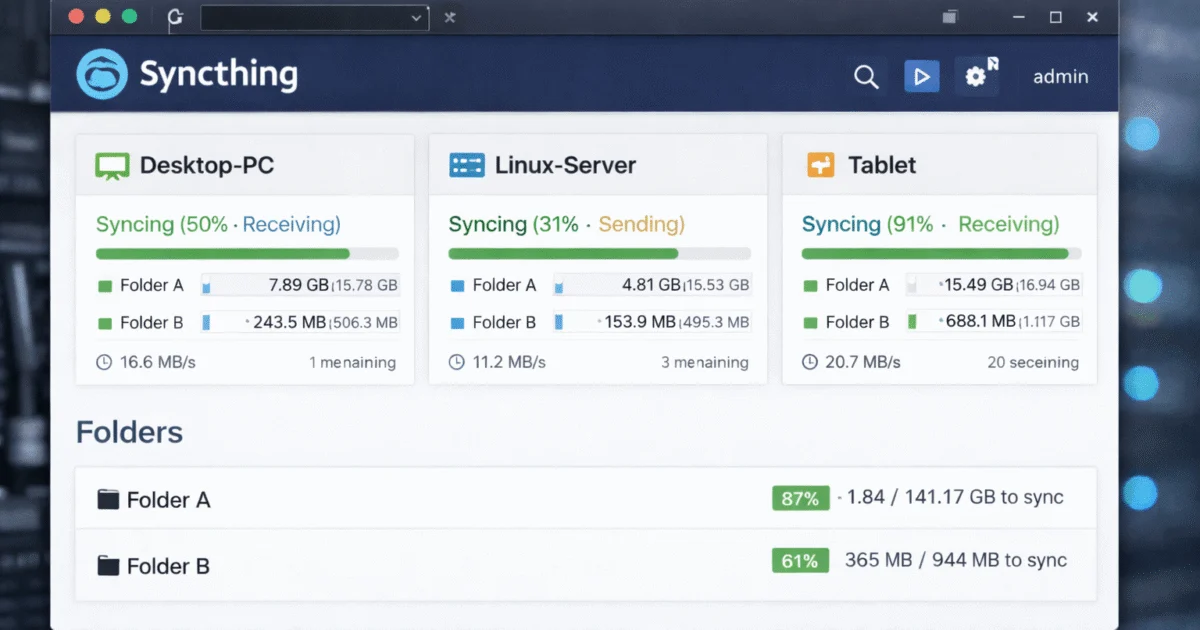1200x630 pixels.
Task: Click clock icon beside 11.2 MB/s
Action: coord(457,362)
